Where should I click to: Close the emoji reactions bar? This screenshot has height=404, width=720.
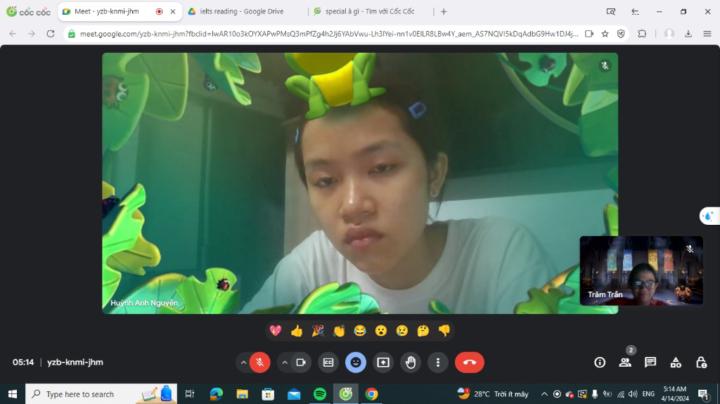tap(356, 363)
